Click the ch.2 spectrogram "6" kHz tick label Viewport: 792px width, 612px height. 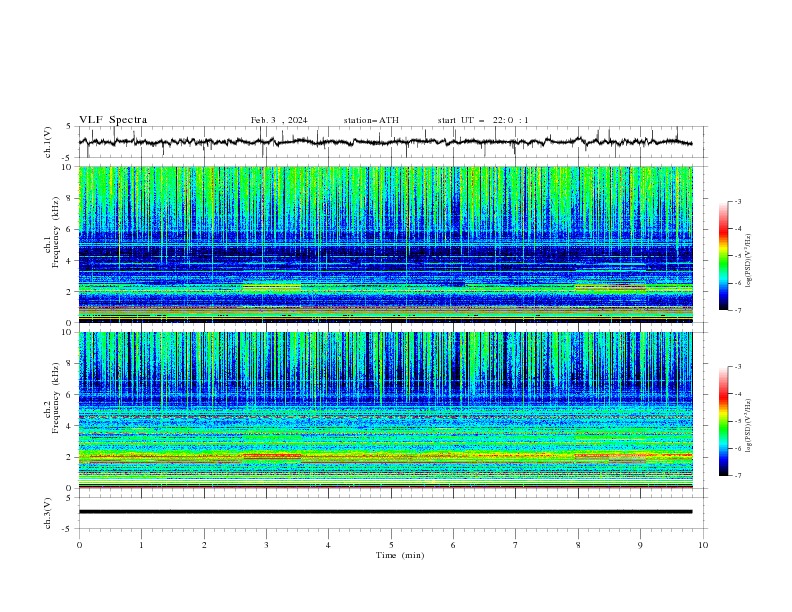(x=71, y=395)
